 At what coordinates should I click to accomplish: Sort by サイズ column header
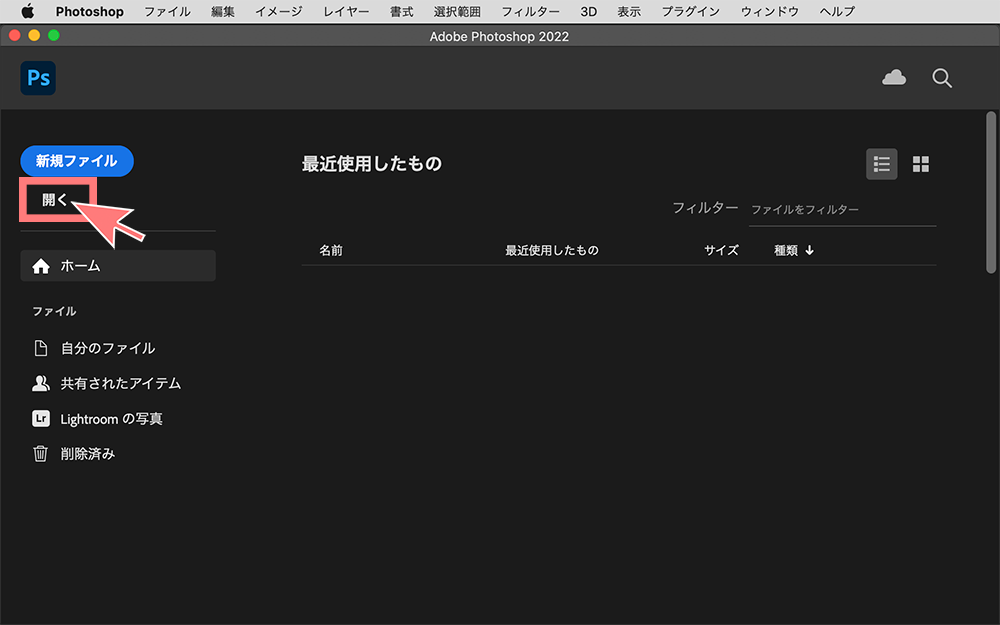pyautogui.click(x=721, y=250)
